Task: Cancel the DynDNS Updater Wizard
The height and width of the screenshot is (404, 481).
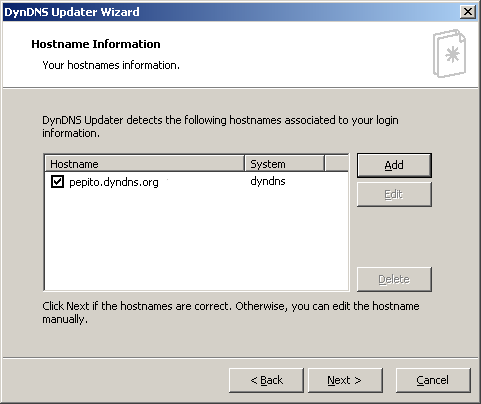Action: coord(433,380)
